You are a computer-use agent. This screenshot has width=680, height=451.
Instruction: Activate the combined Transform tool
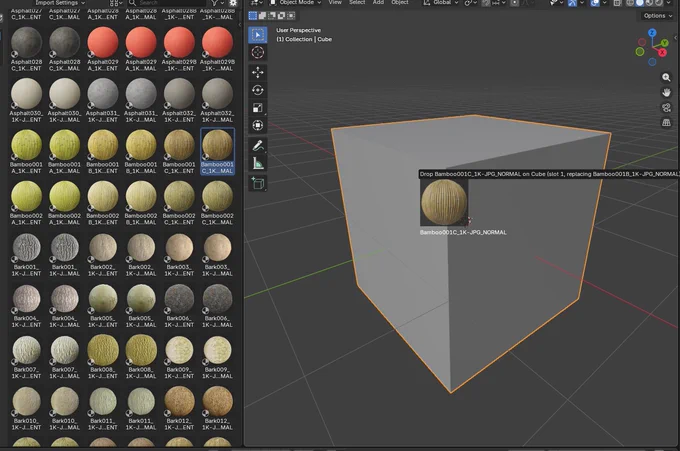258,125
